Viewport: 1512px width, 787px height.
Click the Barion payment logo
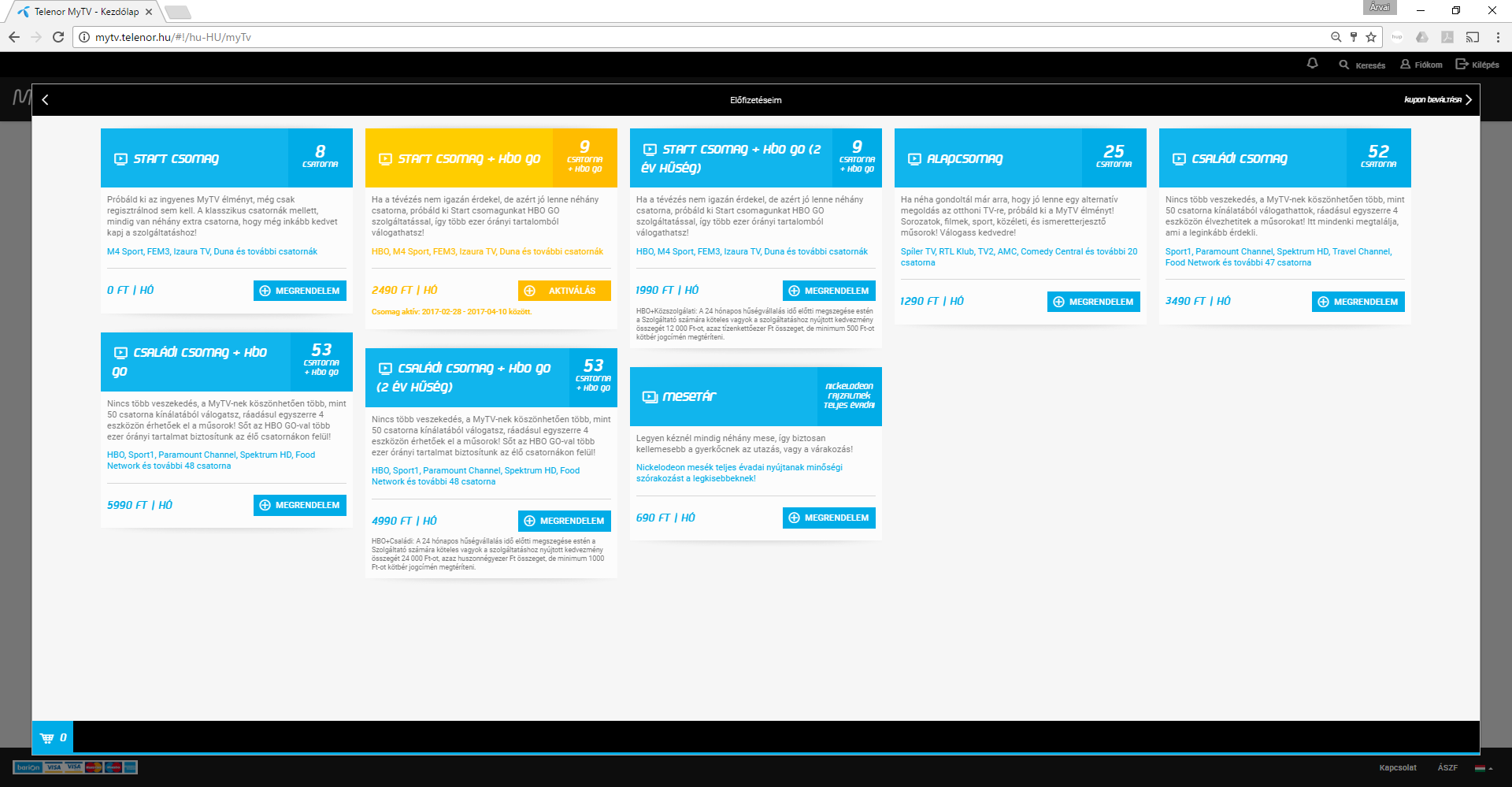(28, 767)
